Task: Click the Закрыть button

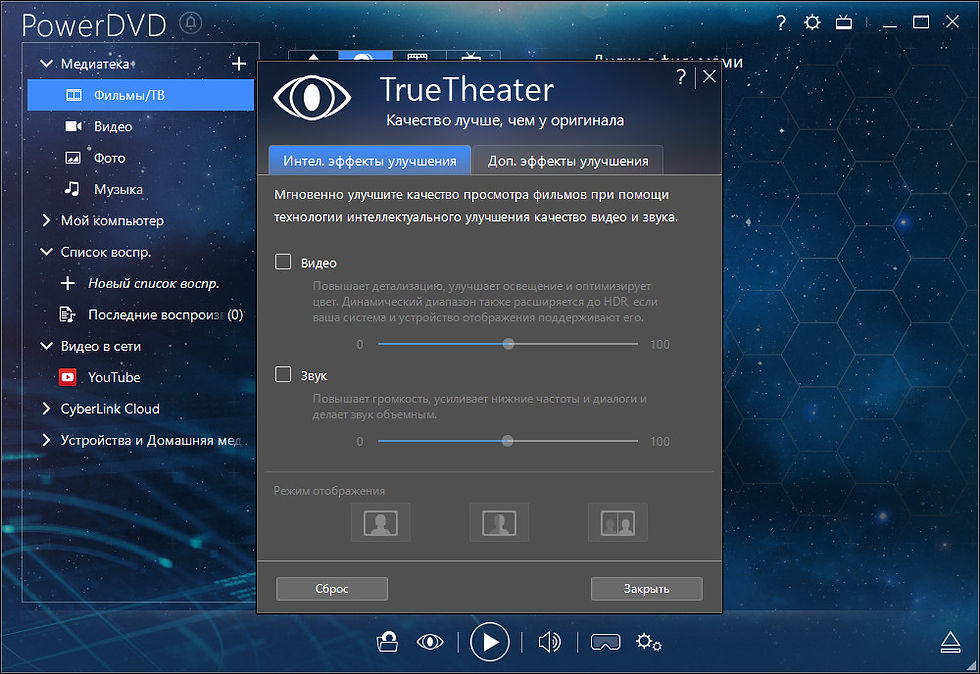Action: point(646,588)
